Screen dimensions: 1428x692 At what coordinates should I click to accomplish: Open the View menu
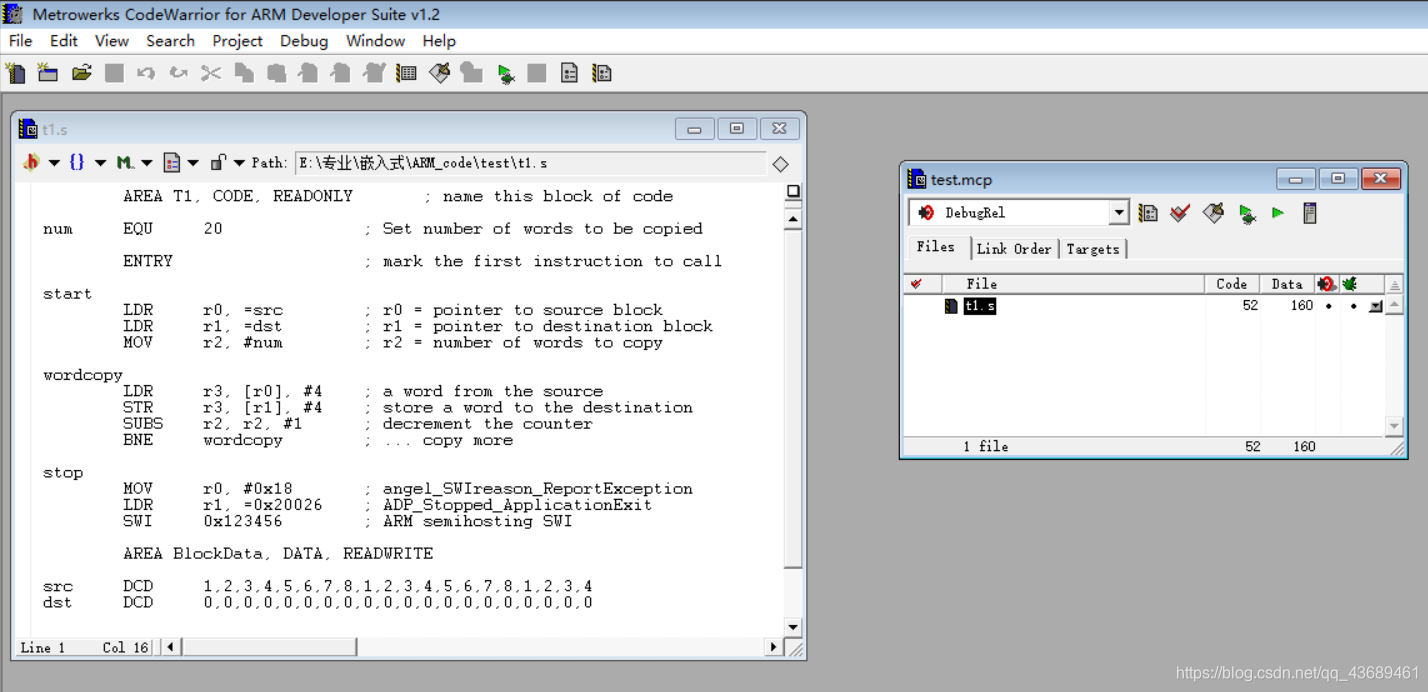pos(112,41)
